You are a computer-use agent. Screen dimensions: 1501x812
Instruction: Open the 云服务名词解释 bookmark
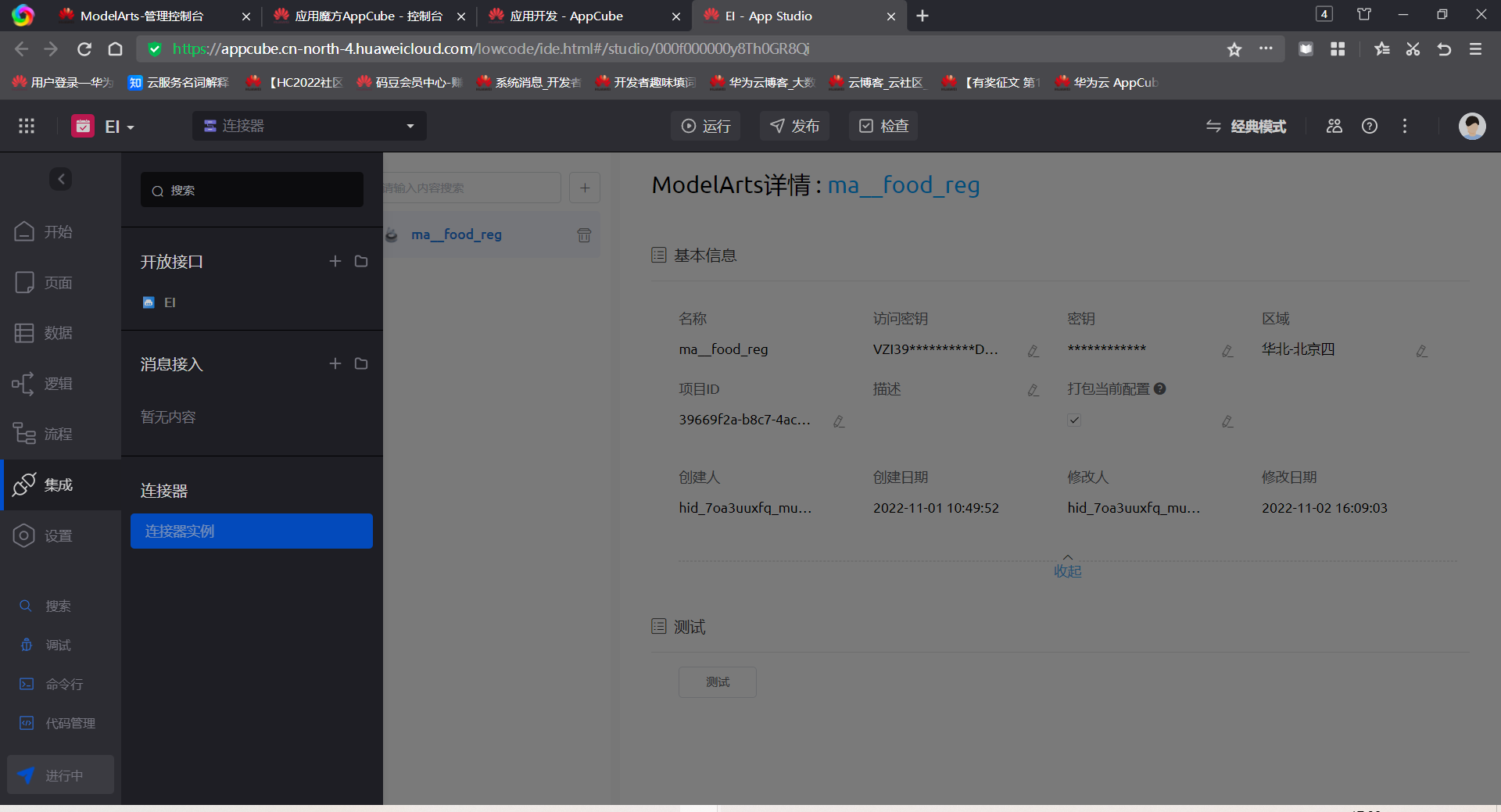click(x=179, y=82)
